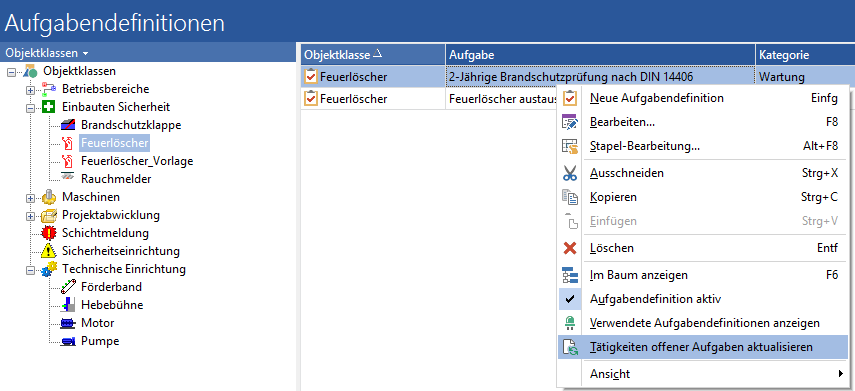This screenshot has height=391, width=855.
Task: Click the root Objektklassen shapes icon
Action: [31, 71]
